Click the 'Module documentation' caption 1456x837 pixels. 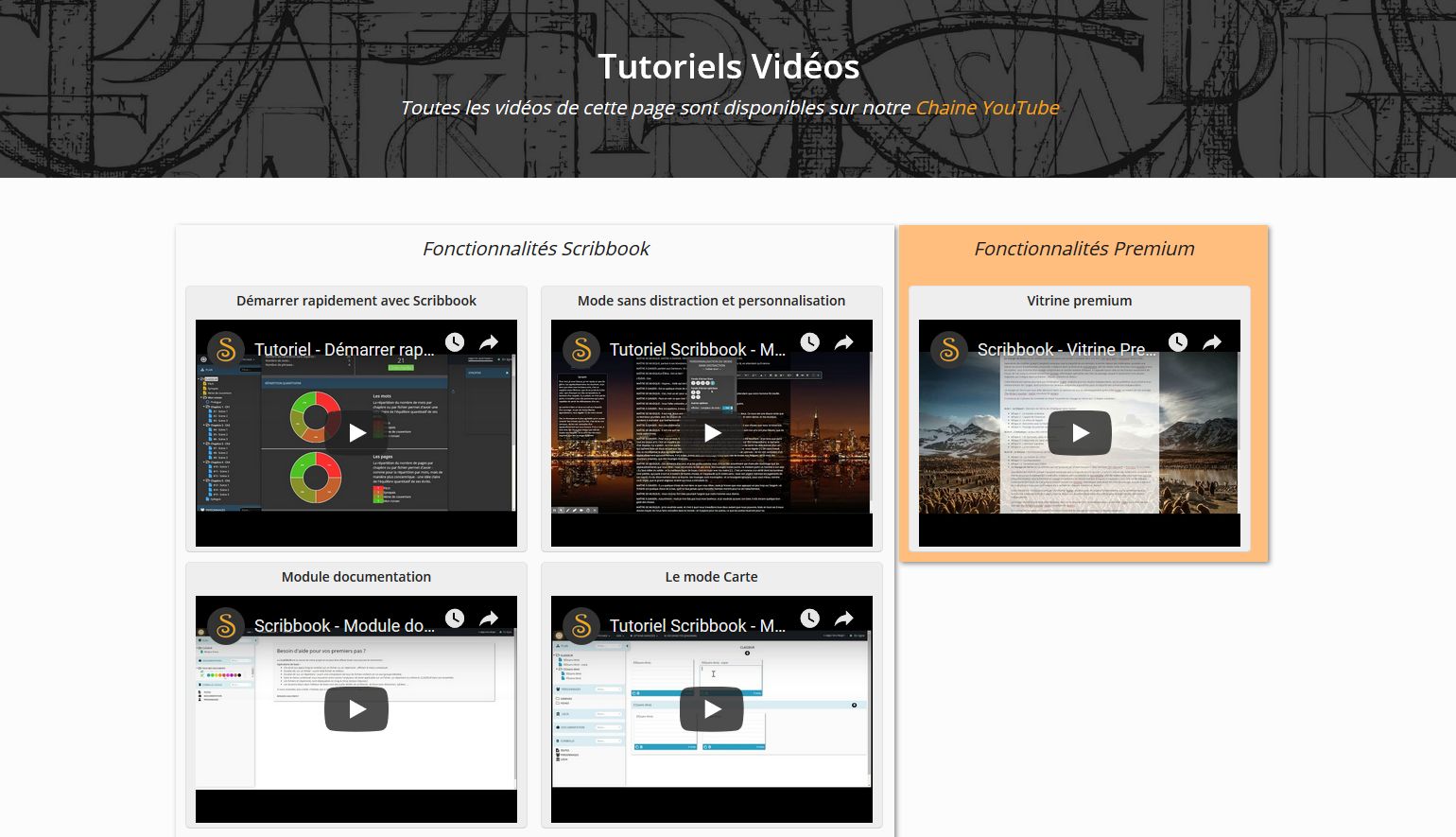coord(356,577)
